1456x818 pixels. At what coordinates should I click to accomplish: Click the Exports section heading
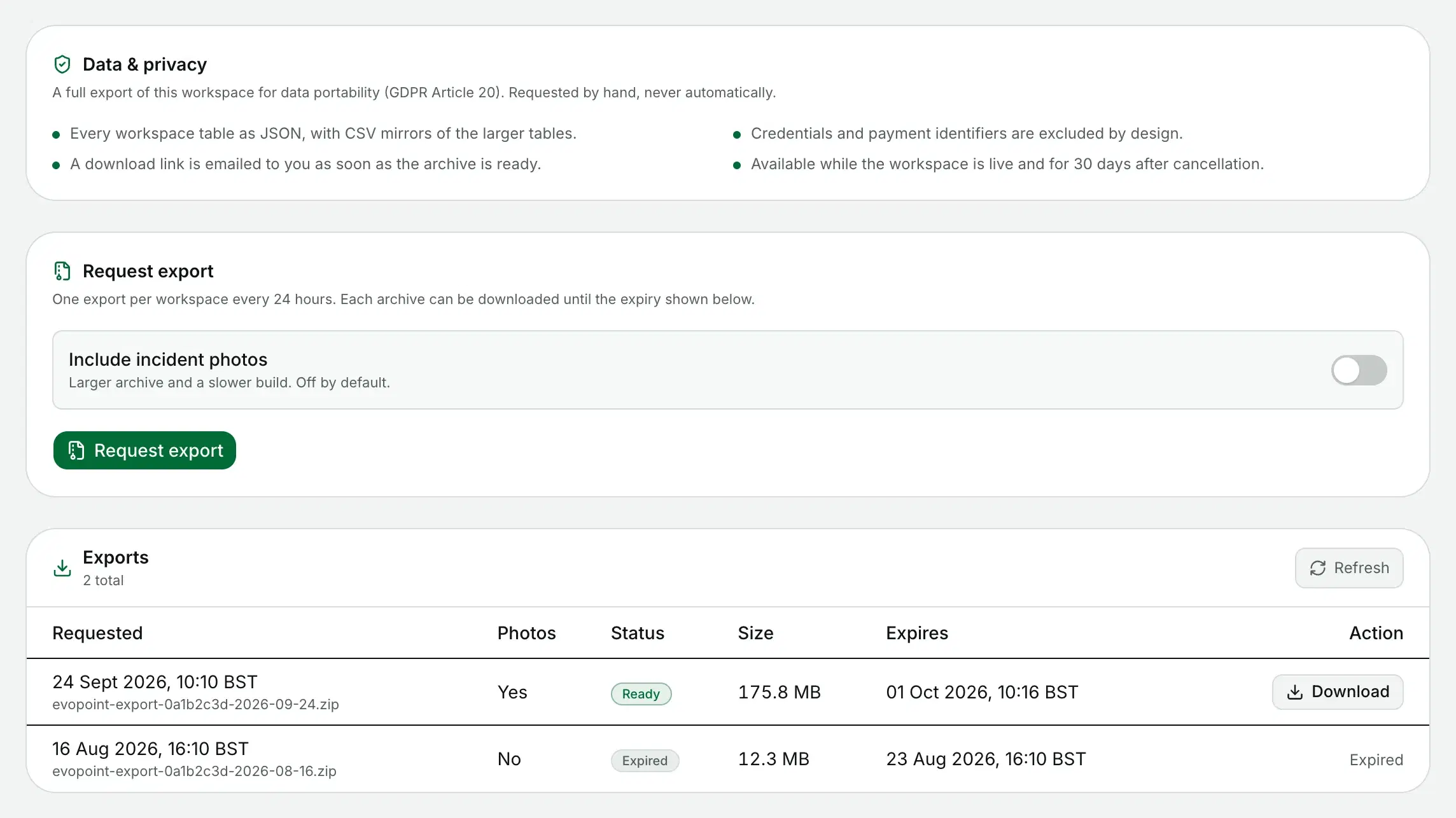115,557
